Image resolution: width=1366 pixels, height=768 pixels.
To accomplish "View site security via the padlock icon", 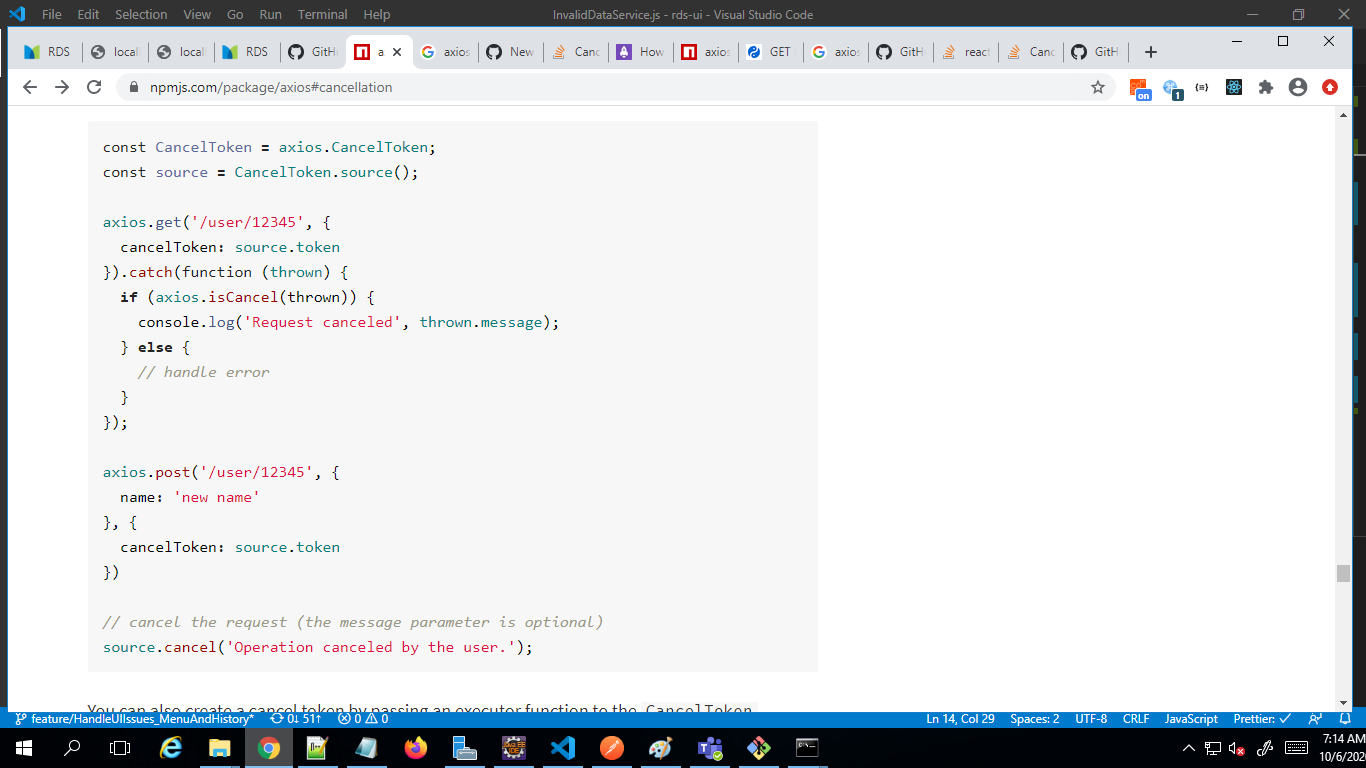I will [132, 87].
